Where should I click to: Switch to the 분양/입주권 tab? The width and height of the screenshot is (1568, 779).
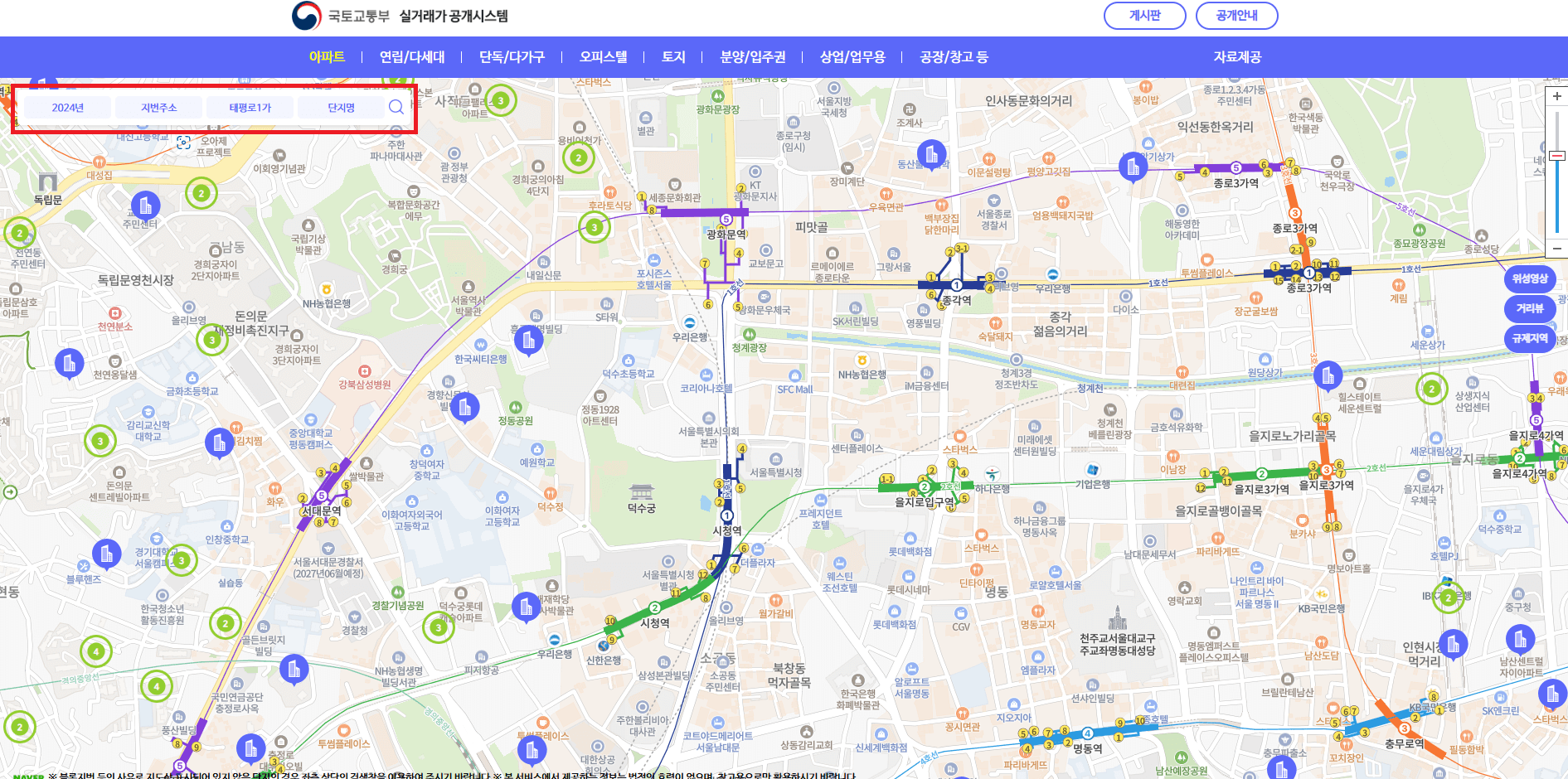pyautogui.click(x=753, y=57)
